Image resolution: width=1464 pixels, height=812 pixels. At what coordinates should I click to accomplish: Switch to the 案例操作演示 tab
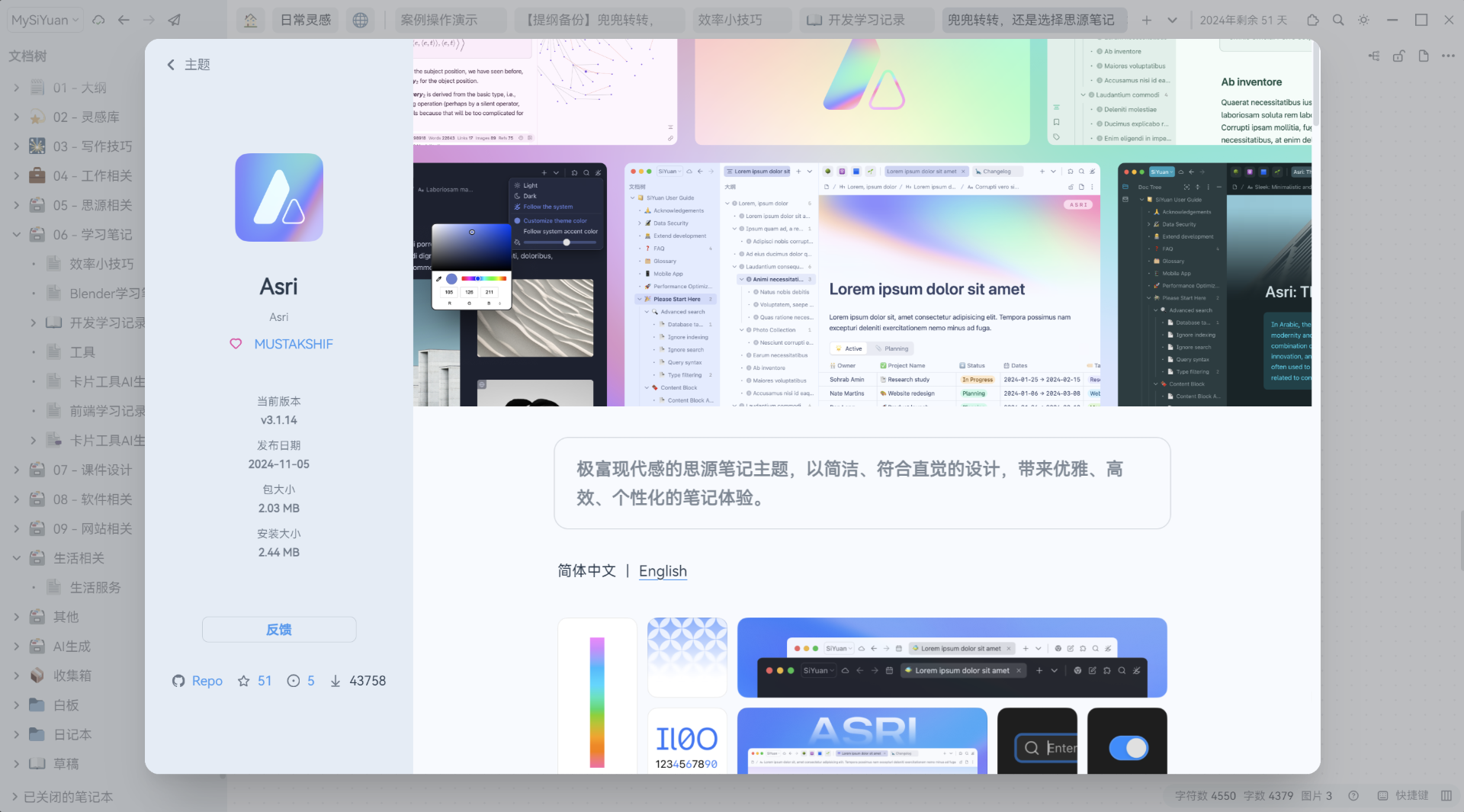[x=450, y=20]
